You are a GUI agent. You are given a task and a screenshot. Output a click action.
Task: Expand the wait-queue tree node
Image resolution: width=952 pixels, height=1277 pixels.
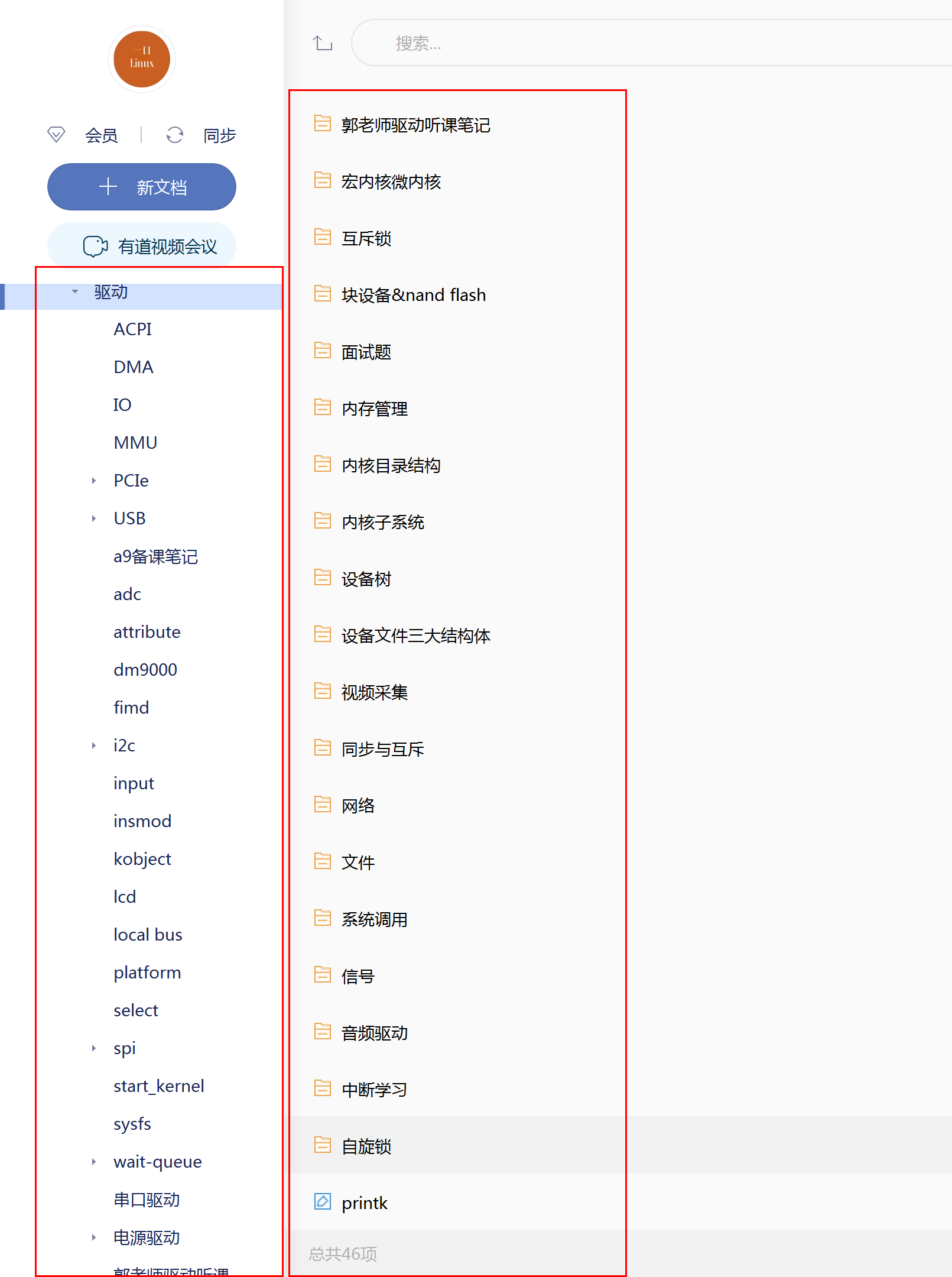[93, 1162]
